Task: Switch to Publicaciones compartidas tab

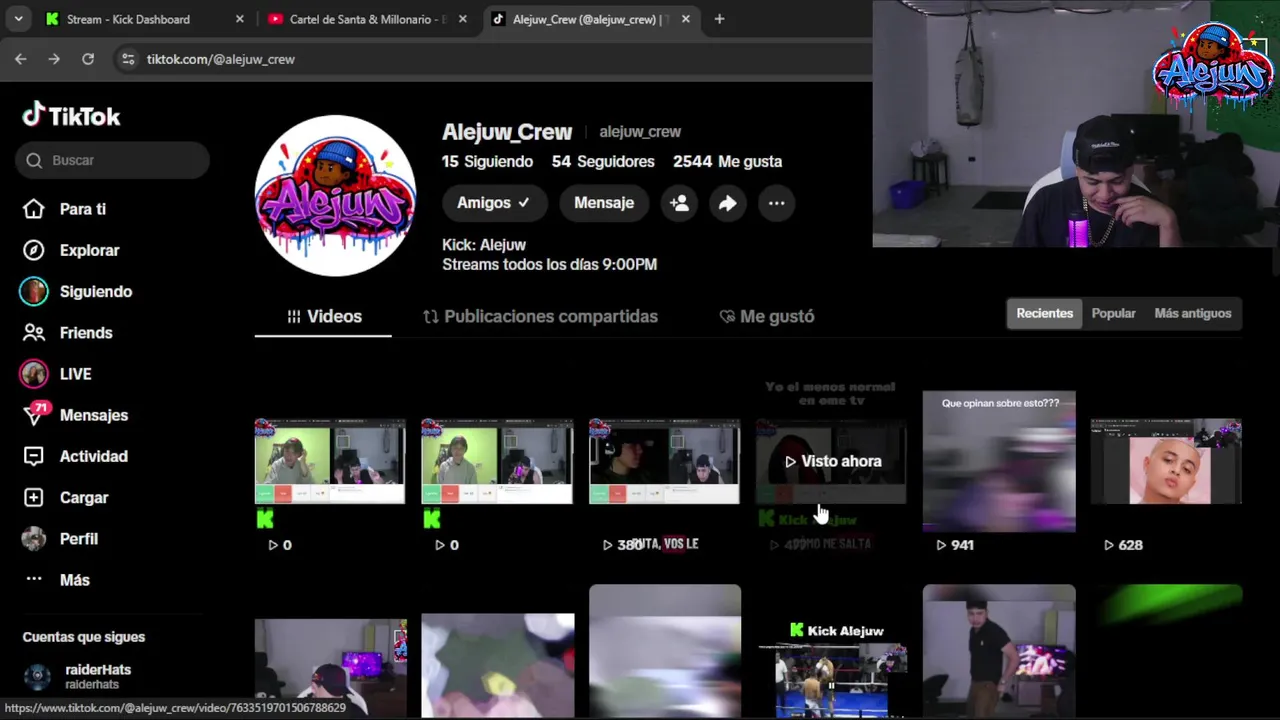Action: click(x=540, y=316)
